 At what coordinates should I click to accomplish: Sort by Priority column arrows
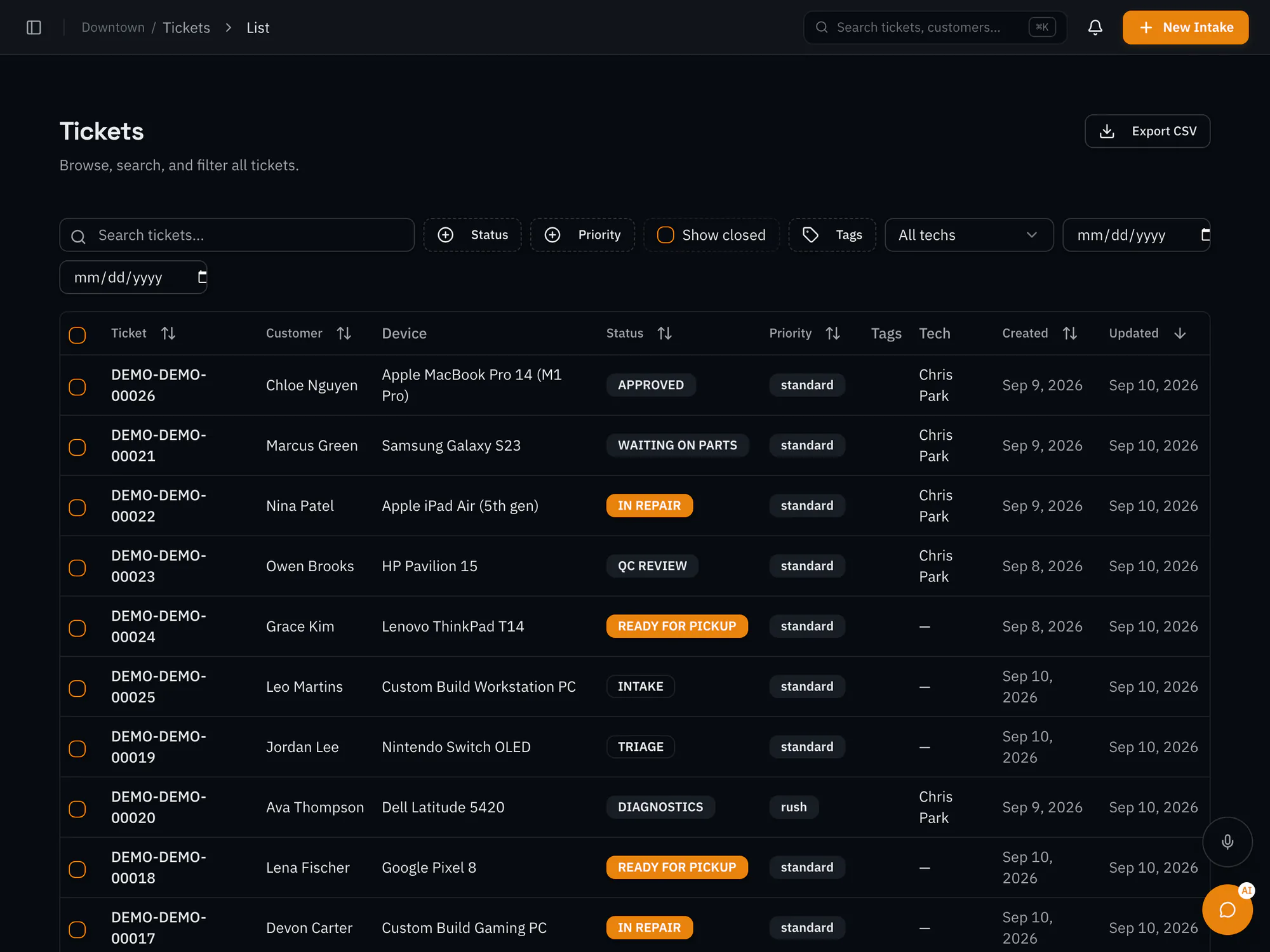[833, 333]
